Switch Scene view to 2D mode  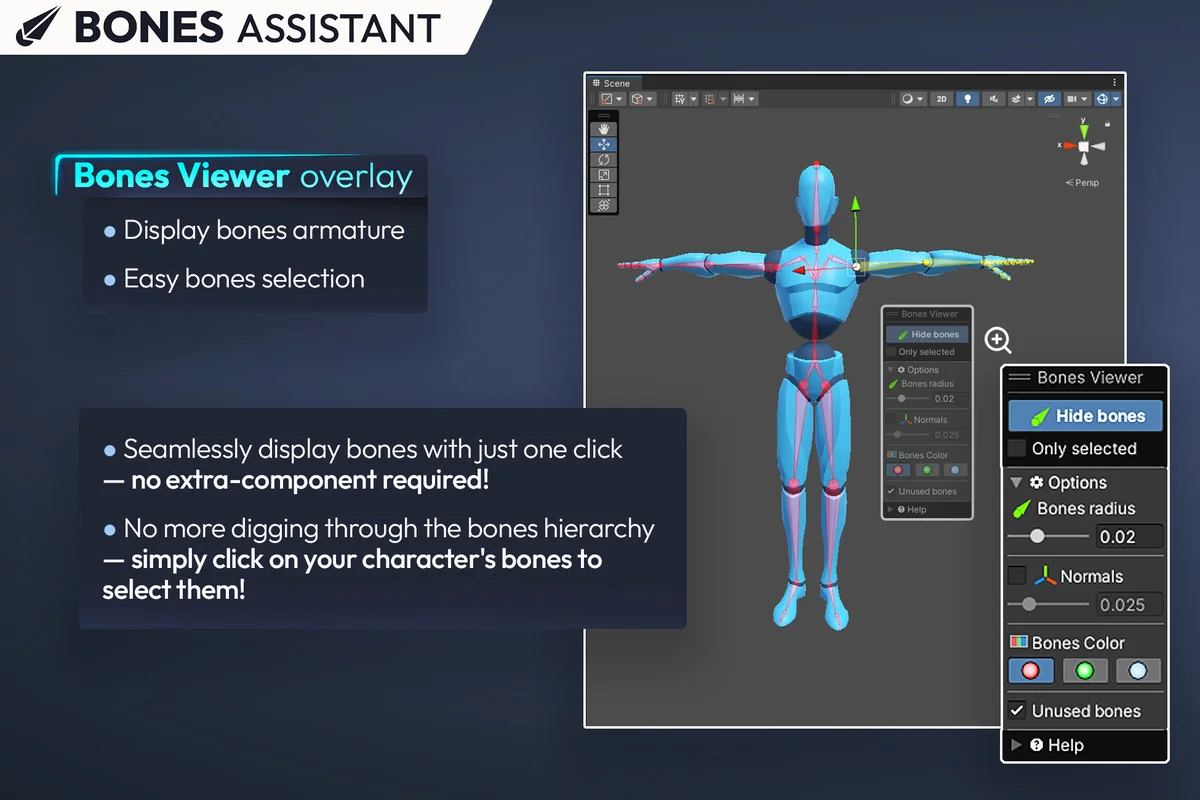coord(943,98)
